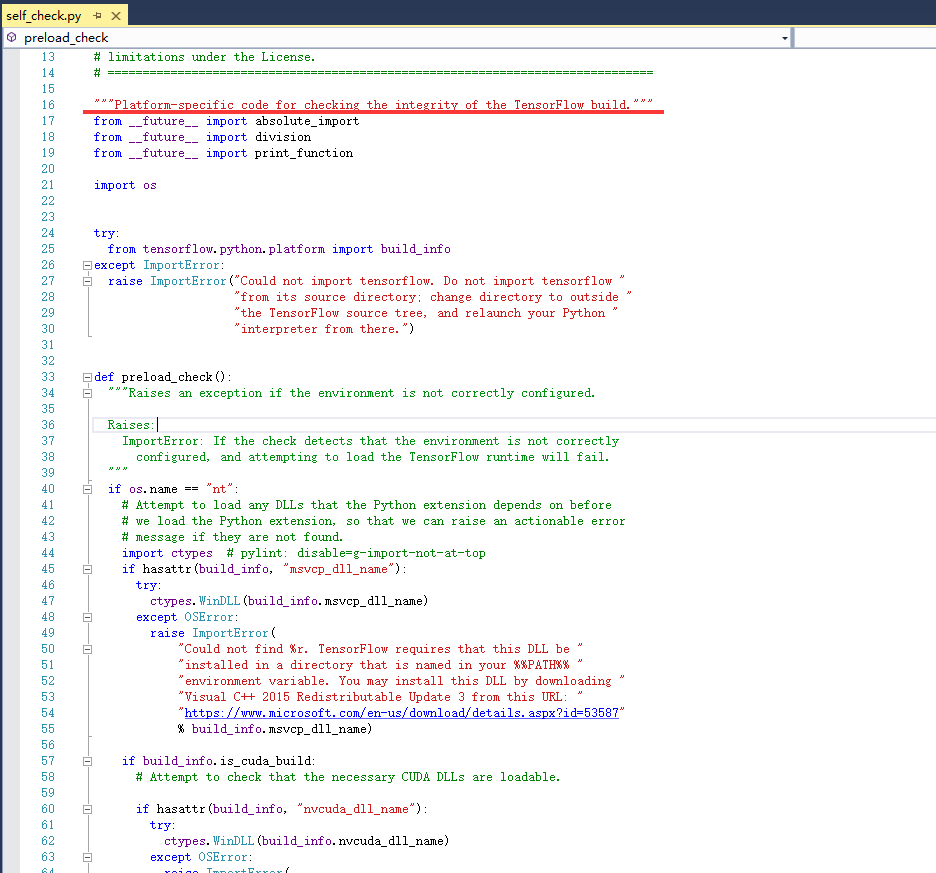The height and width of the screenshot is (873, 936).
Task: Collapse the docstring on line 34
Action: tap(88, 393)
